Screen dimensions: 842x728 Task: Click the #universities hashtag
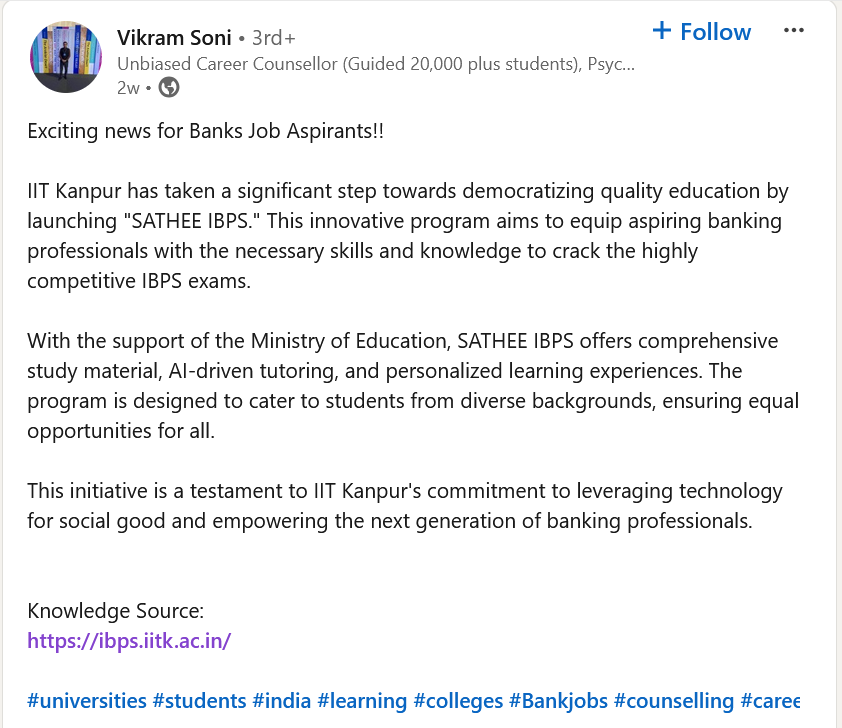click(x=87, y=701)
